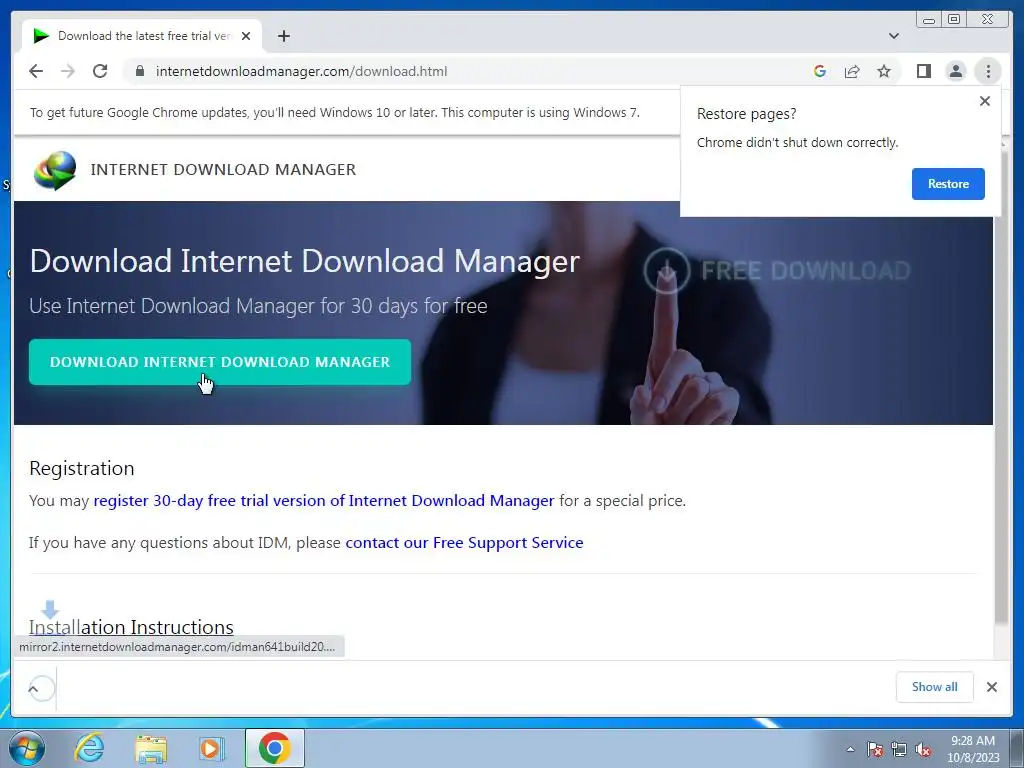Click the muted volume tray icon
This screenshot has height=768, width=1024.
click(923, 750)
